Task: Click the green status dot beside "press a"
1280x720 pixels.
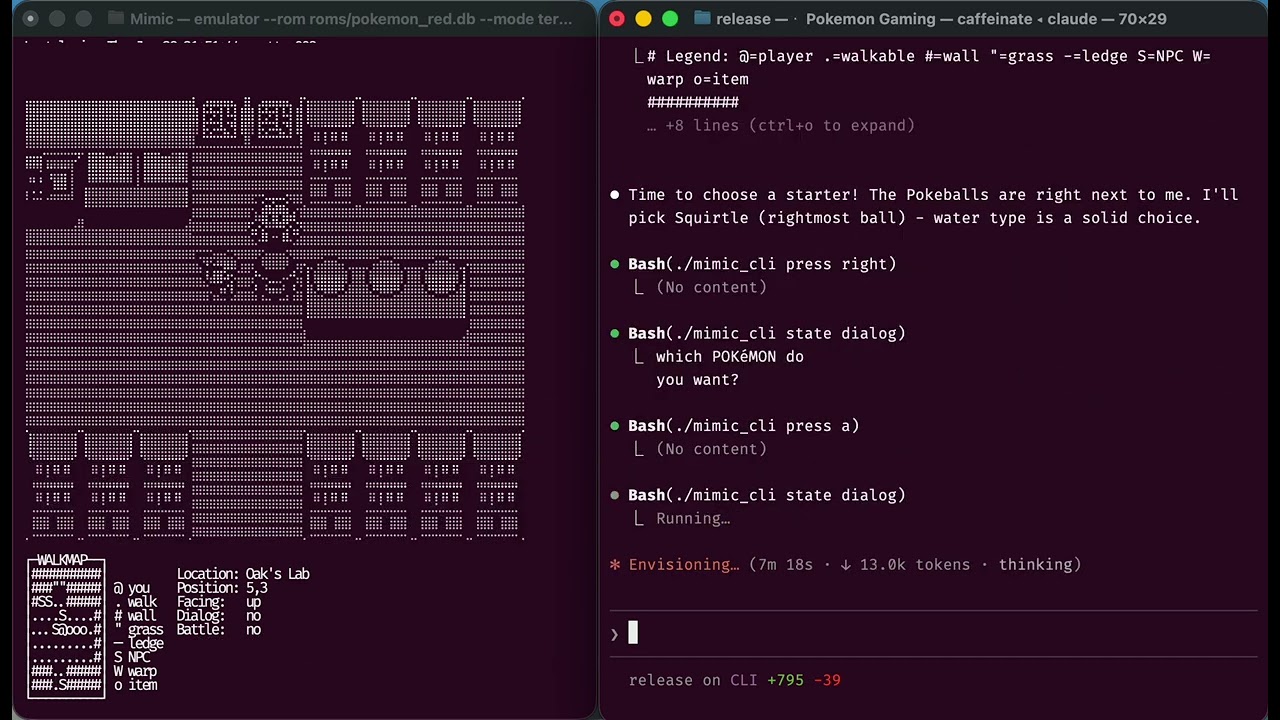Action: [615, 426]
